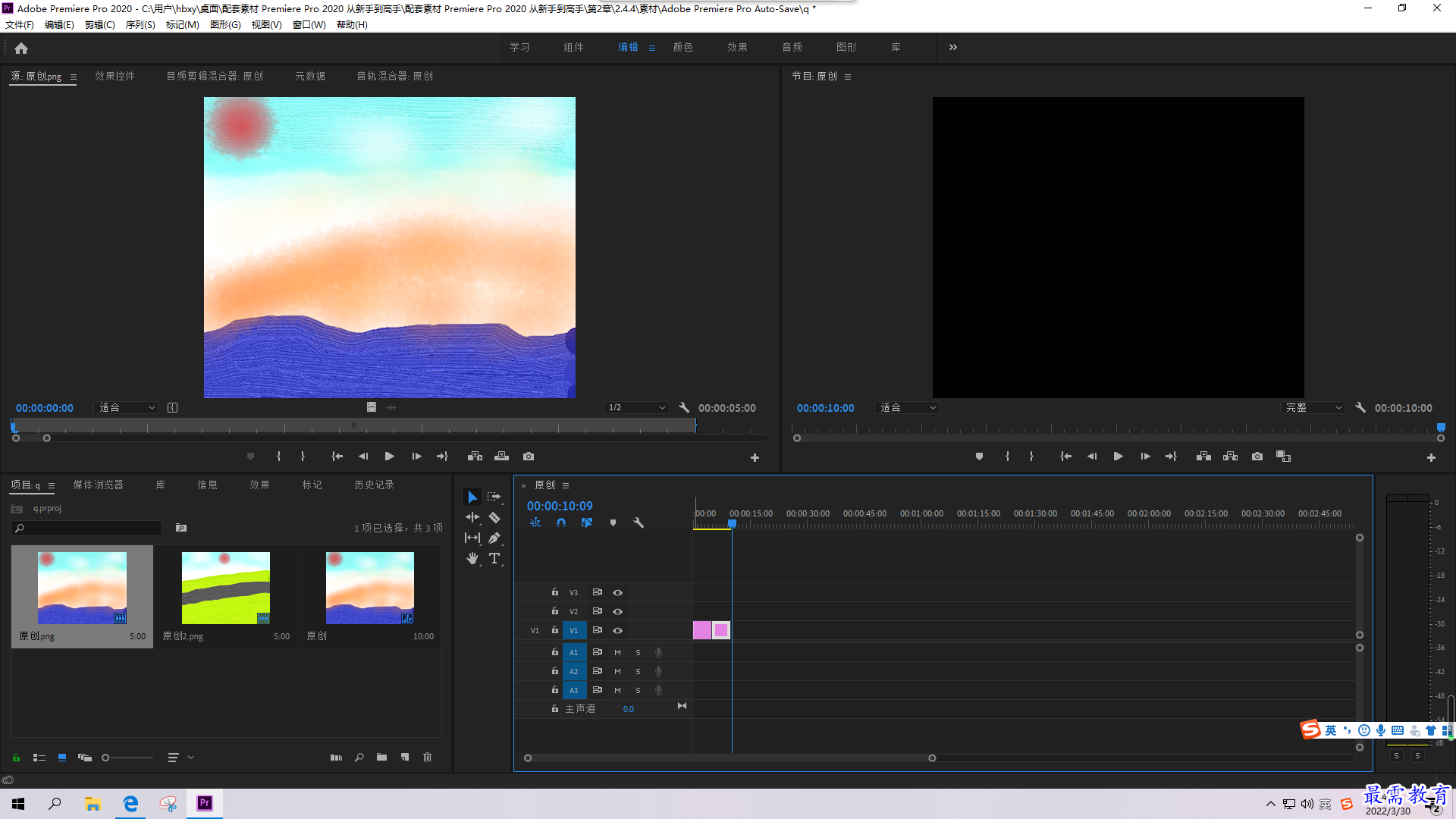This screenshot has height=819, width=1456.
Task: Switch to 效果控件 tab
Action: (x=115, y=76)
